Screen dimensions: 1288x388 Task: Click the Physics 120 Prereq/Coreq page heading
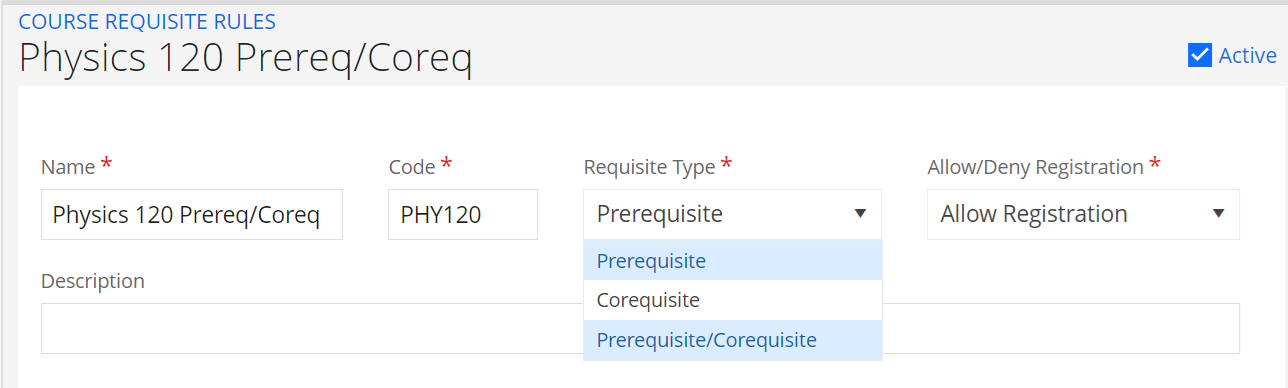click(x=245, y=60)
